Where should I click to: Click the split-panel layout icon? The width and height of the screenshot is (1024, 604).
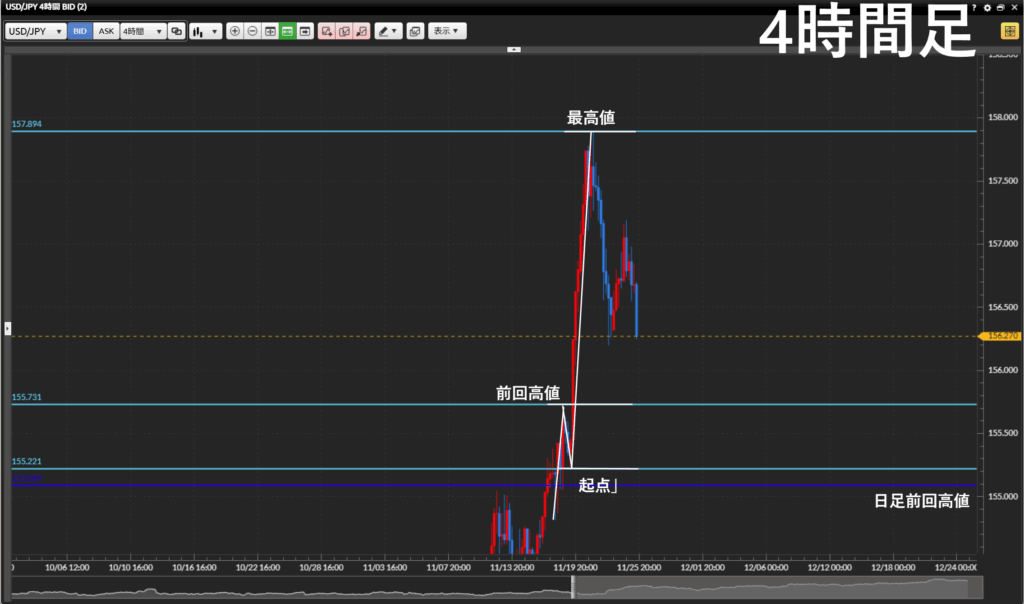point(270,31)
